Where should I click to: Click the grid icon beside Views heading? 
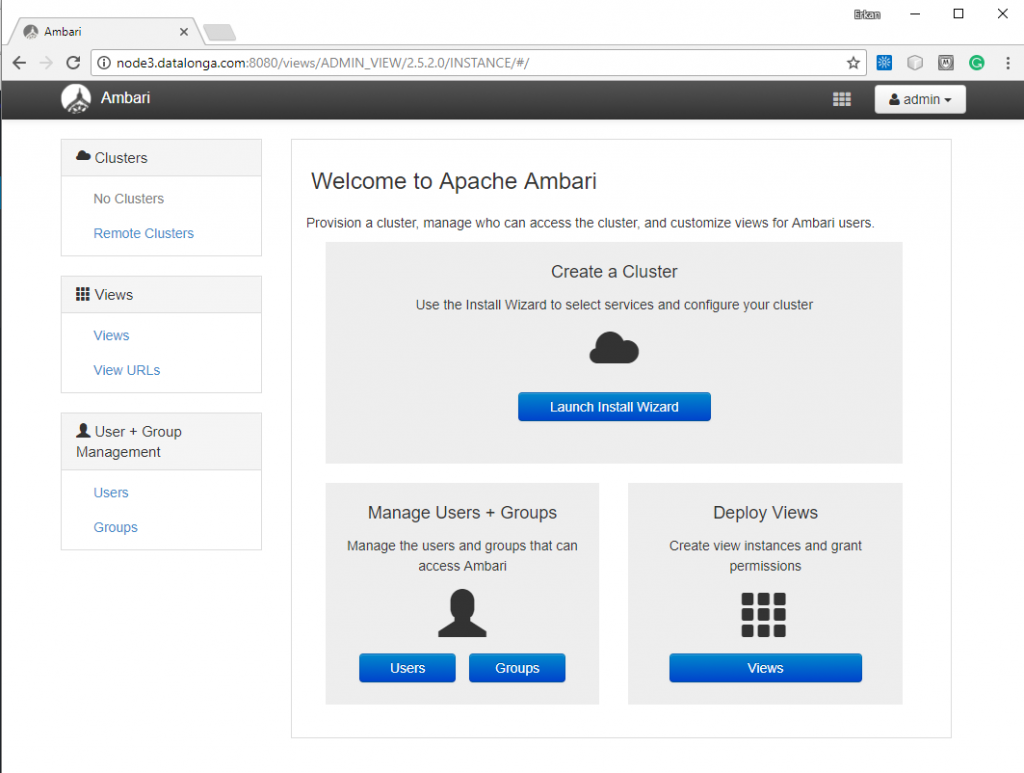(83, 294)
